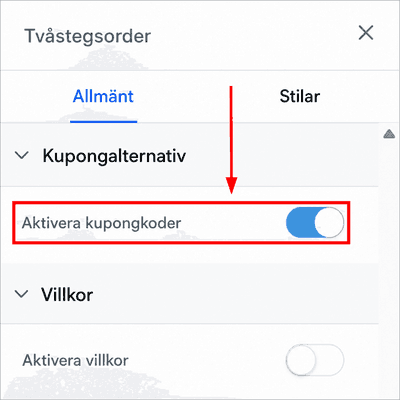Click blank area of Kupongalternativ header row
The height and width of the screenshot is (400, 400).
[x=280, y=156]
